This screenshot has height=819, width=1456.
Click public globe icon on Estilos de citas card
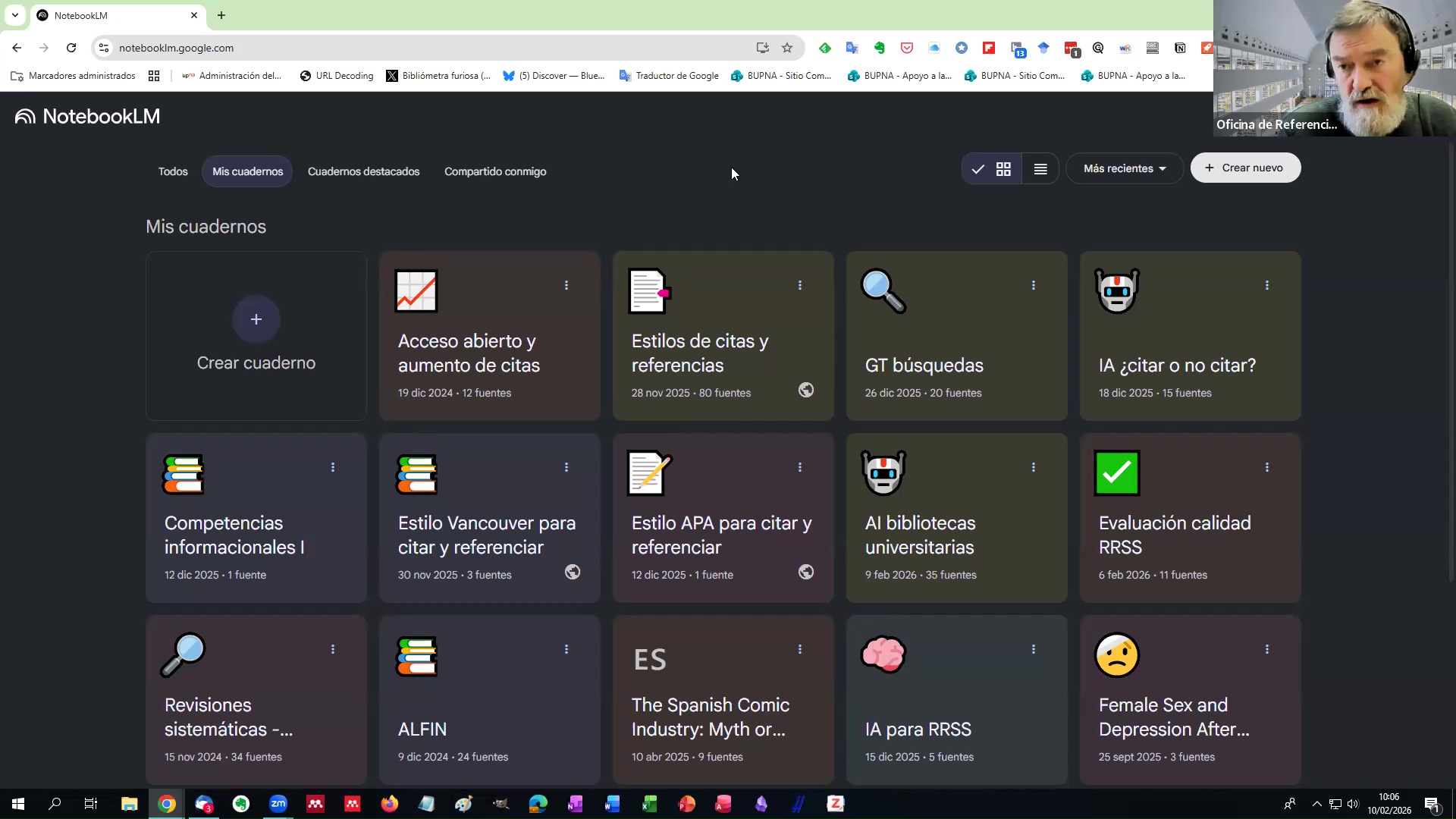click(806, 390)
